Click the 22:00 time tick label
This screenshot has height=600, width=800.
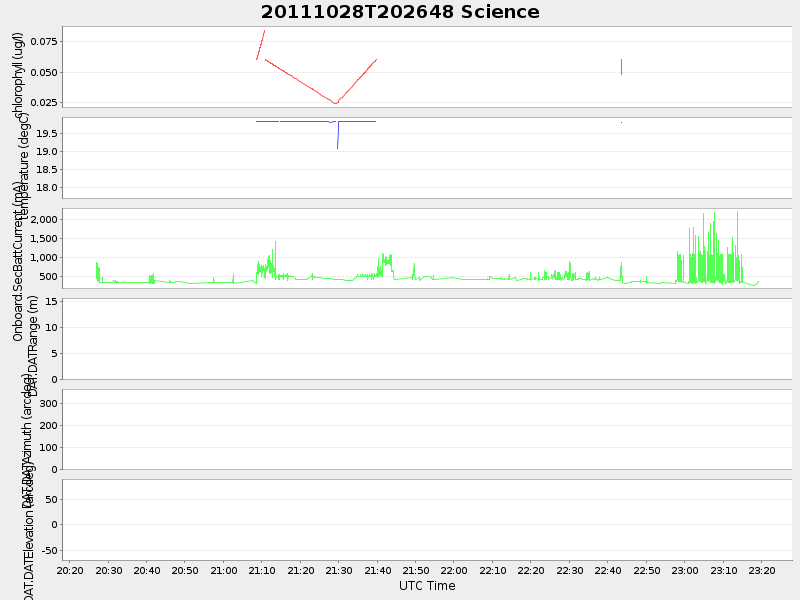[x=454, y=570]
